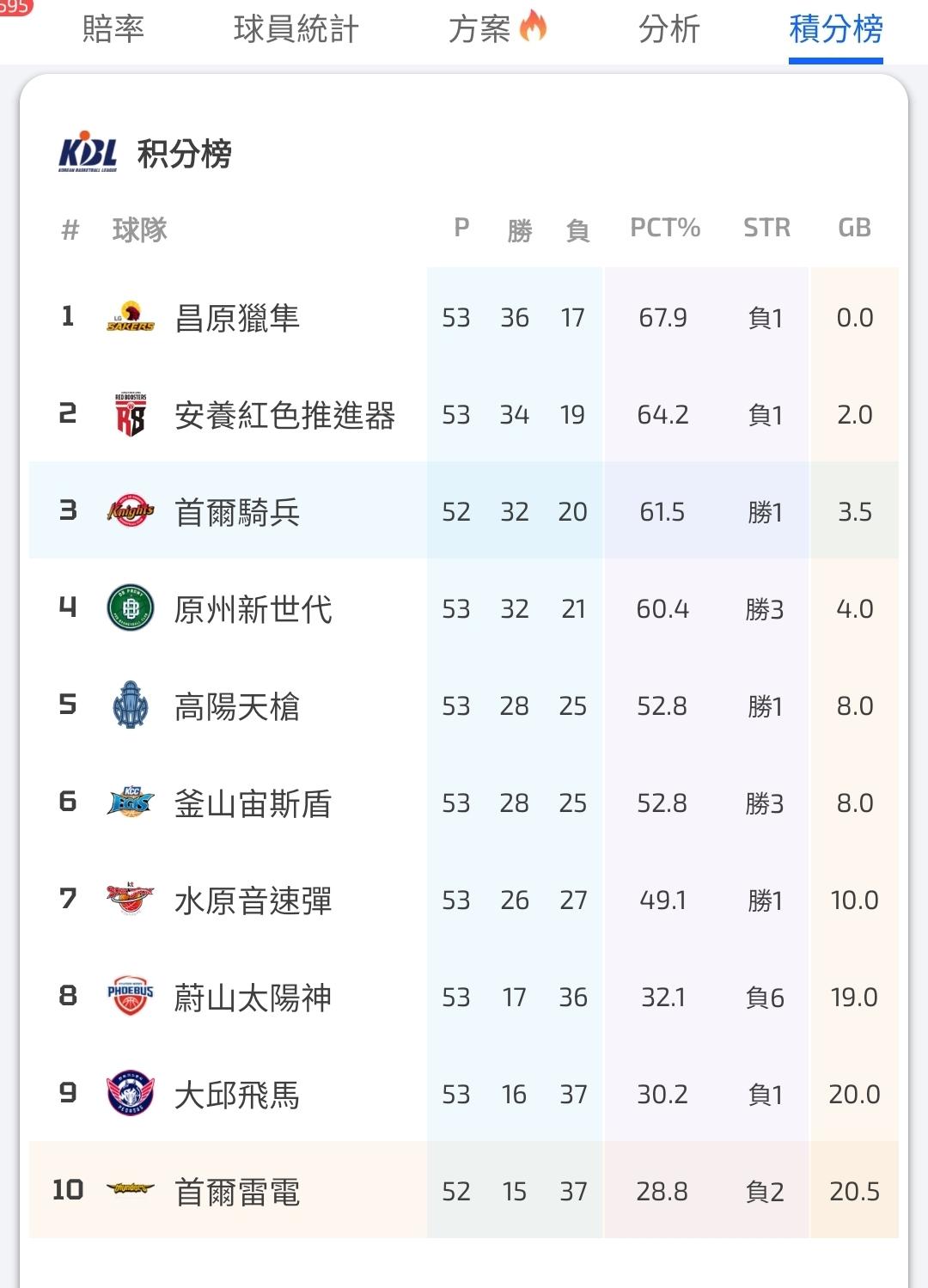Open the 首爾騎兵 team name link
This screenshot has height=1288, width=928.
(237, 513)
